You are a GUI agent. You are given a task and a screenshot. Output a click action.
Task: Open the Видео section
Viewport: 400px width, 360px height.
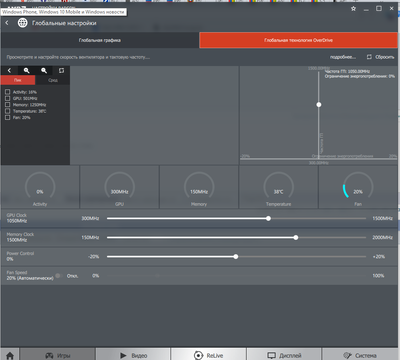133,355
